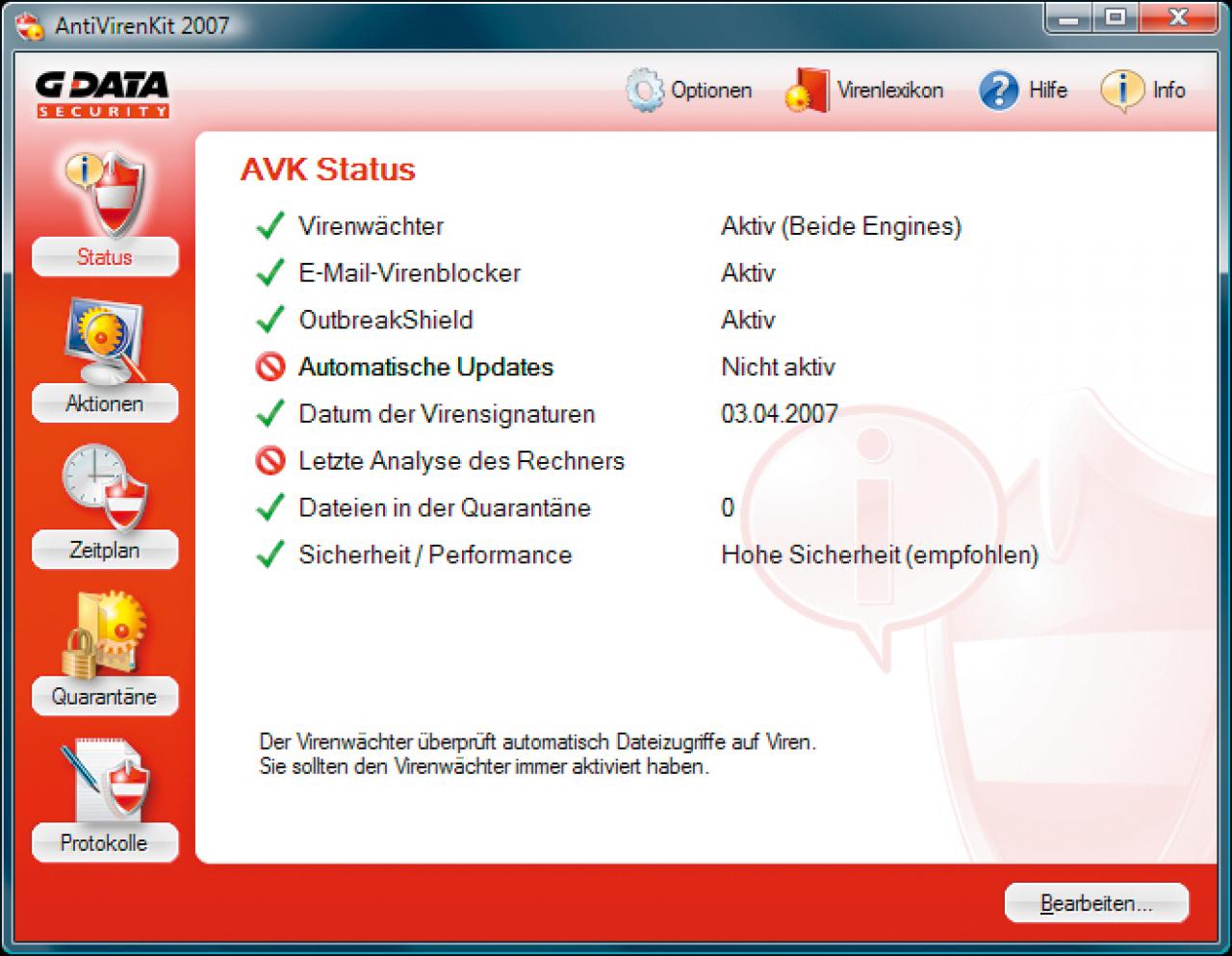This screenshot has width=1232, height=956.
Task: Close the AntiVirenKit 2007 window
Action: [x=1177, y=17]
